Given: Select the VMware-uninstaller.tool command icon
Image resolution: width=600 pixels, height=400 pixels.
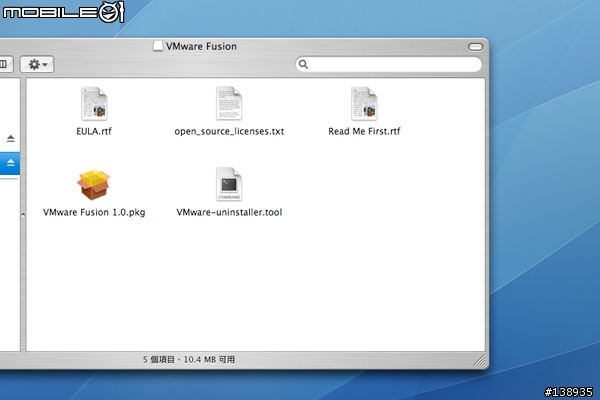Looking at the screenshot, I should click(229, 184).
